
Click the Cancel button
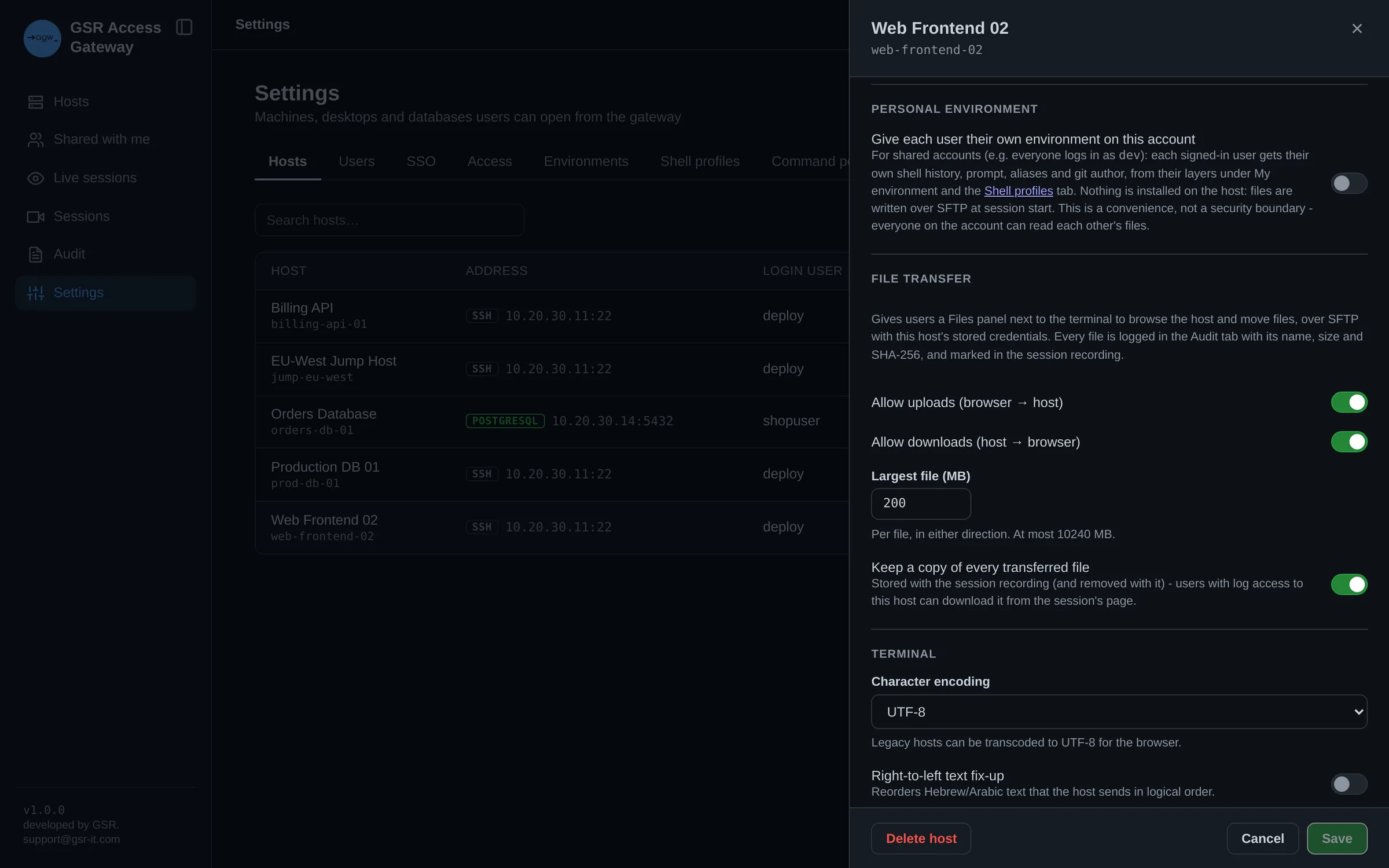(x=1262, y=838)
